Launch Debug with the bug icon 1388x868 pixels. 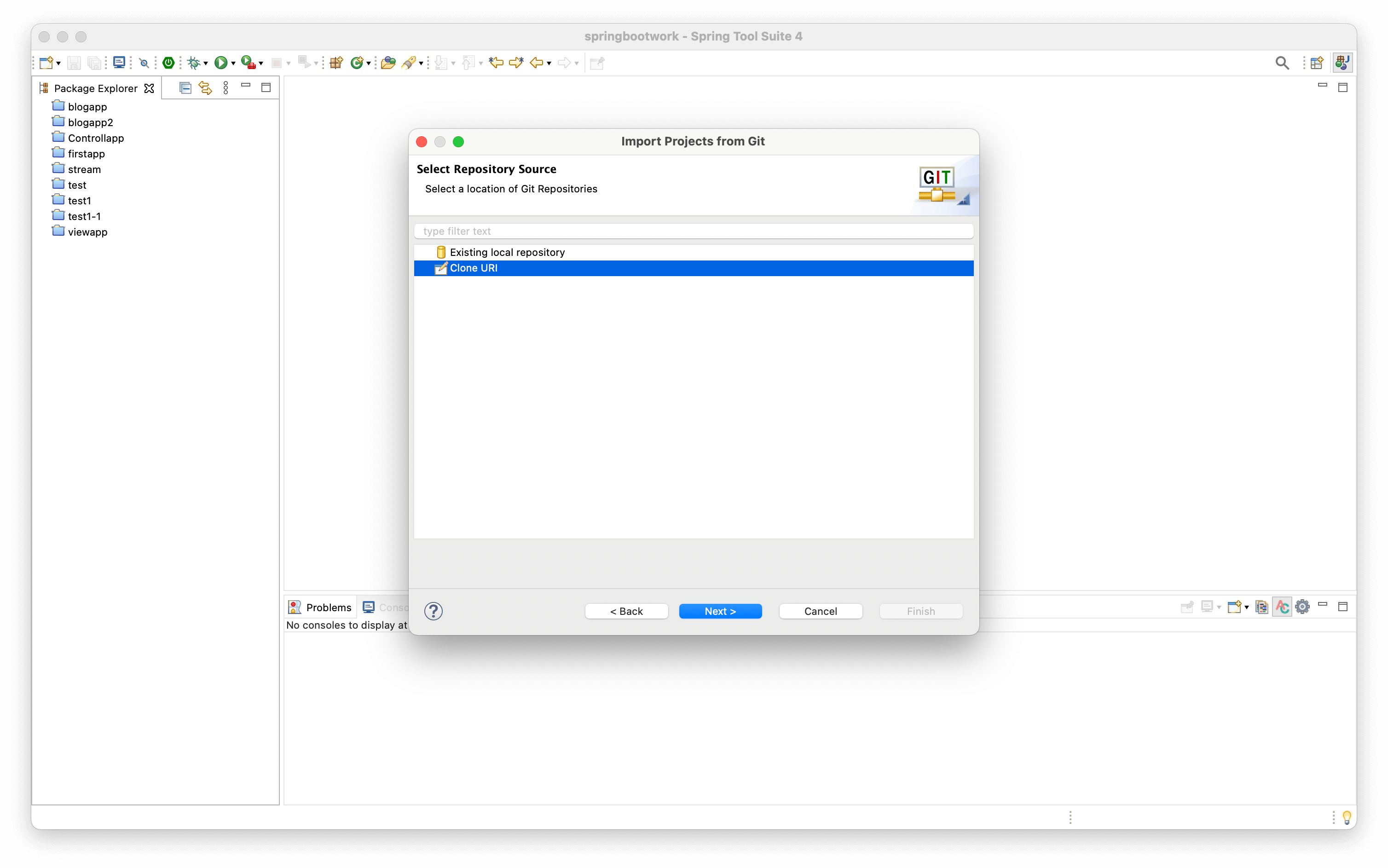(x=194, y=63)
